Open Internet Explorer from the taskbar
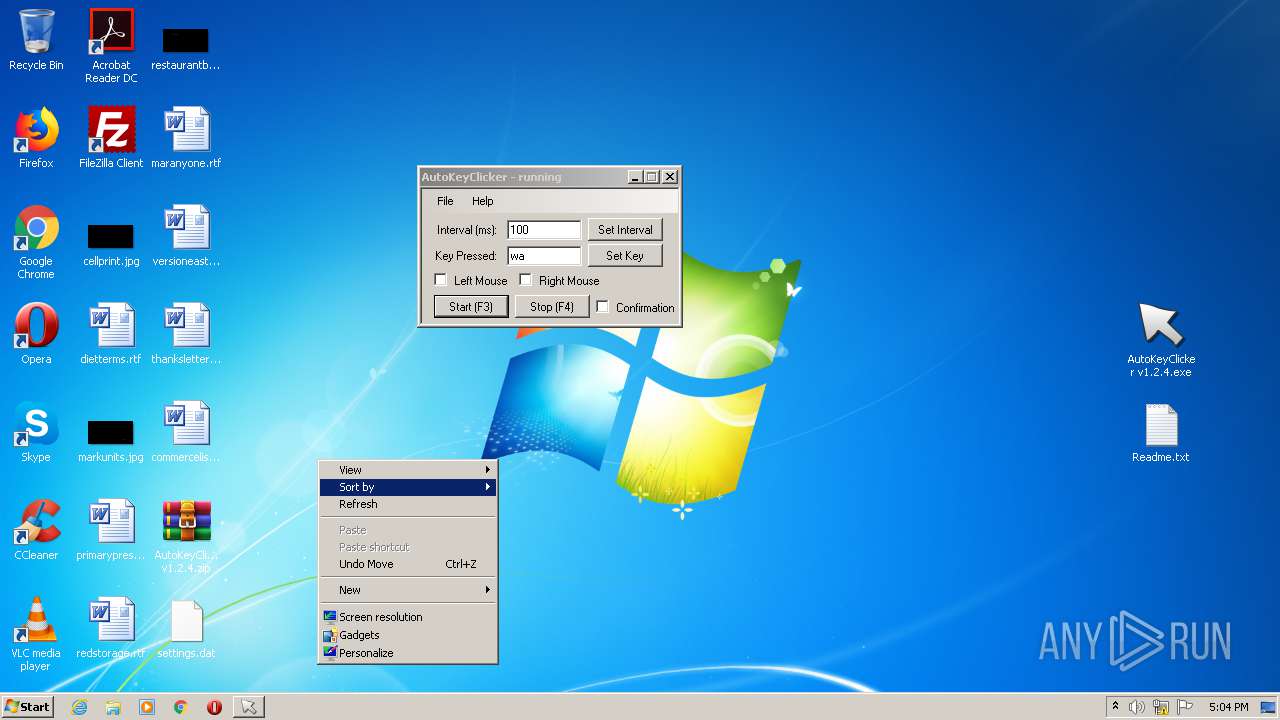This screenshot has width=1280, height=720. point(79,707)
